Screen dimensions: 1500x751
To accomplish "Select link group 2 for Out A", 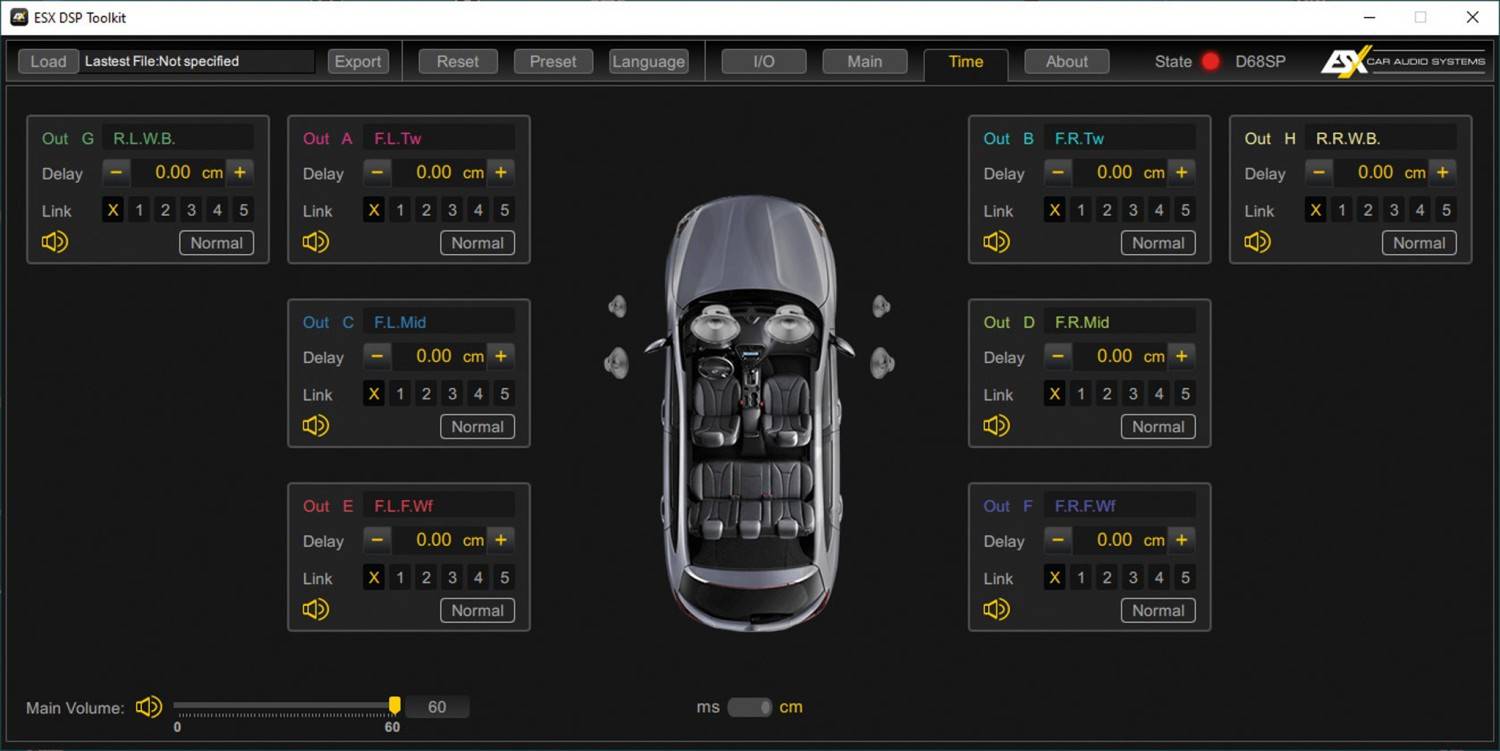I will click(x=426, y=210).
